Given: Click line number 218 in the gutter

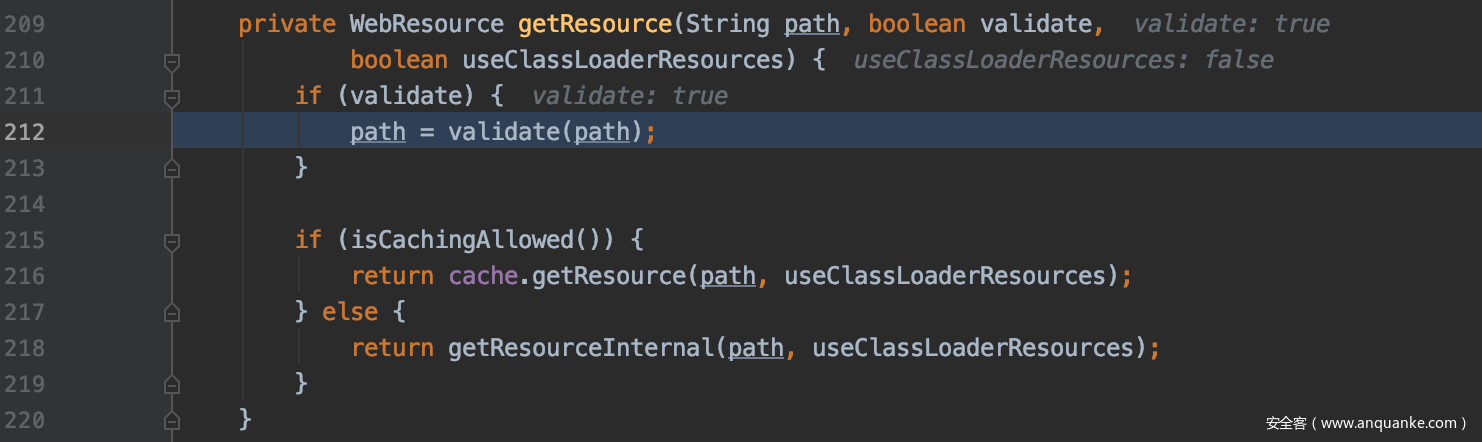Looking at the screenshot, I should point(24,349).
